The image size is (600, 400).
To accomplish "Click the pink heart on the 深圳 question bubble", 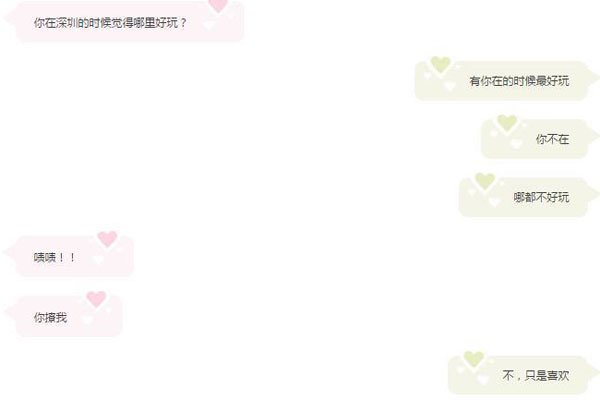I will [x=218, y=5].
